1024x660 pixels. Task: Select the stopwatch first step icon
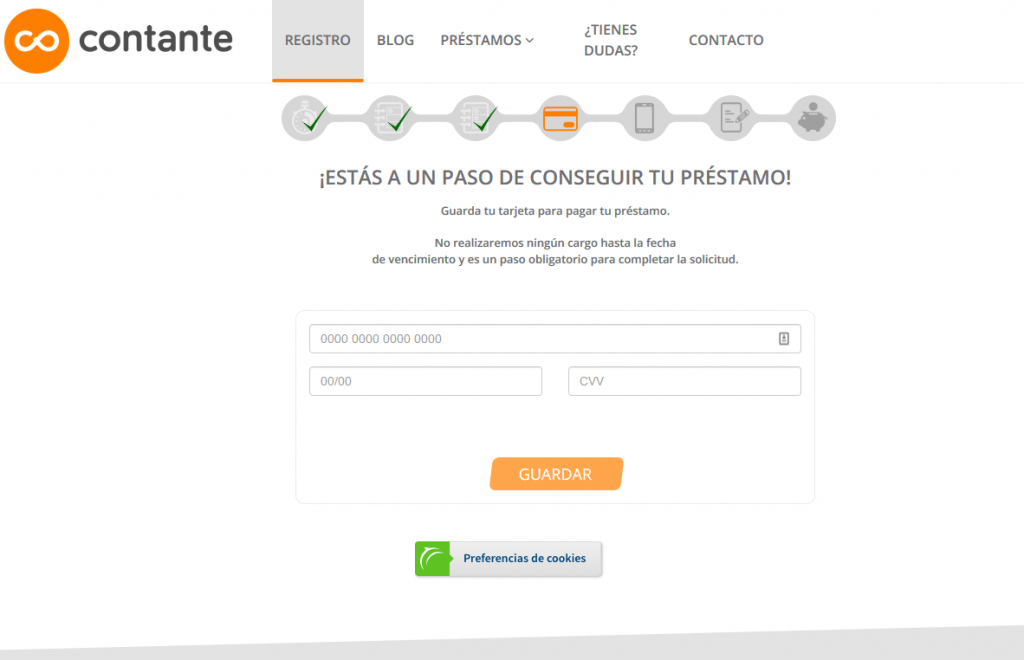coord(305,118)
